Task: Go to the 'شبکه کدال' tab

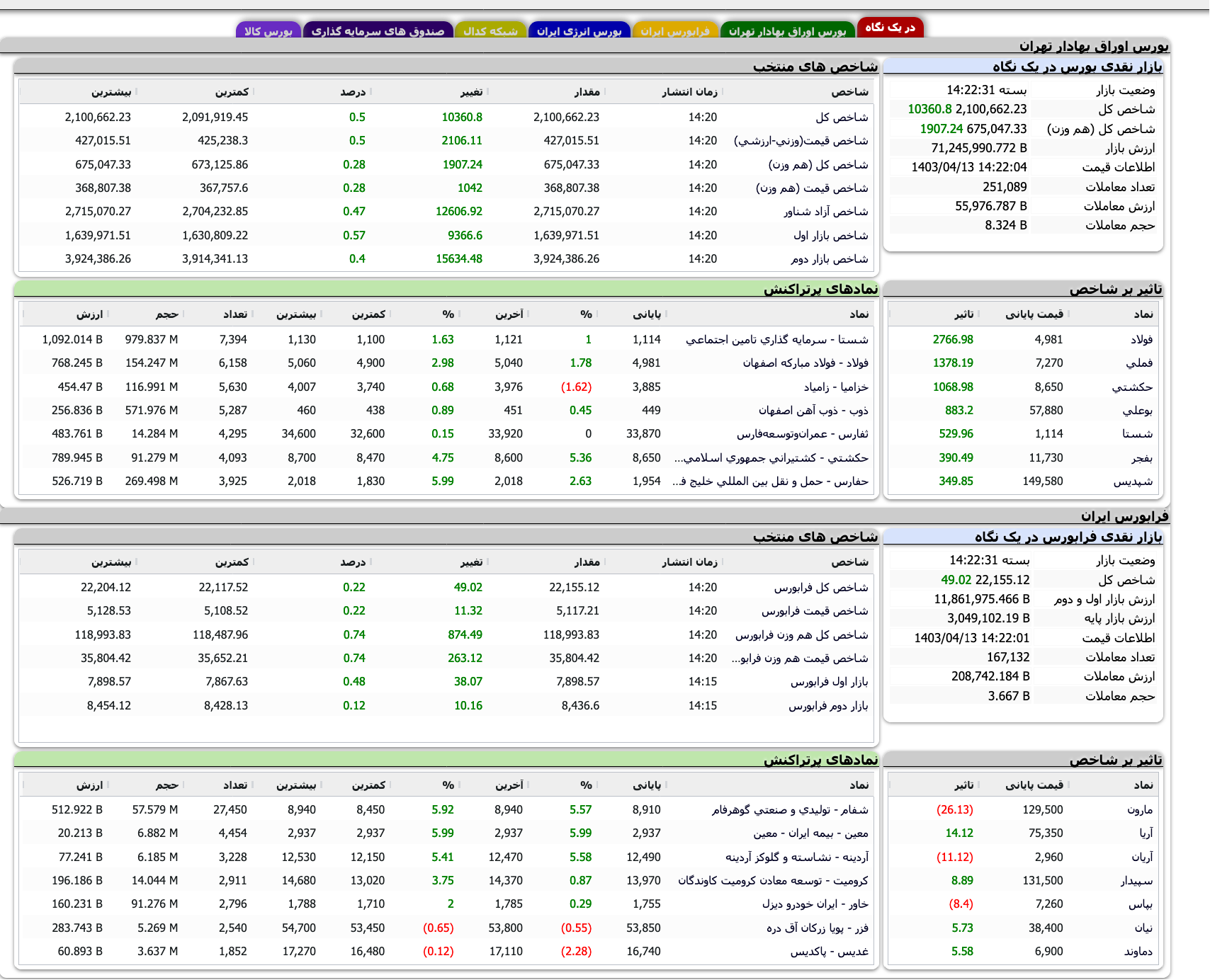Action: pyautogui.click(x=490, y=31)
